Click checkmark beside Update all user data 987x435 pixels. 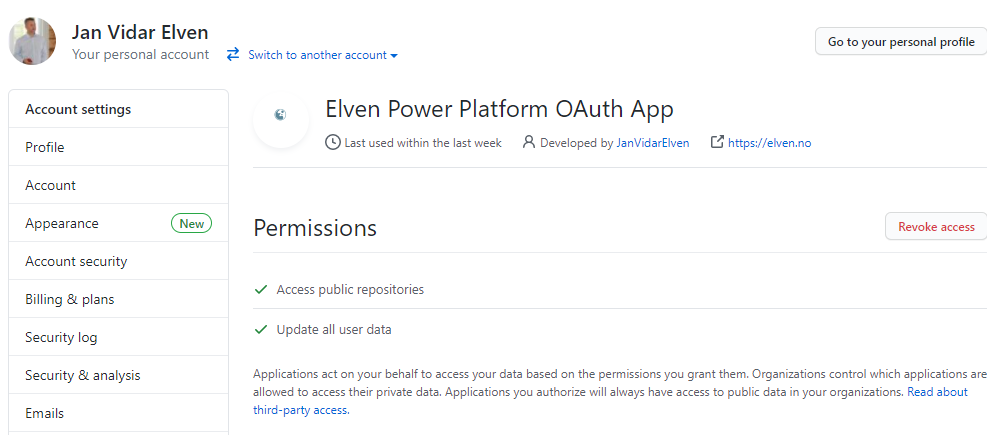click(x=261, y=329)
